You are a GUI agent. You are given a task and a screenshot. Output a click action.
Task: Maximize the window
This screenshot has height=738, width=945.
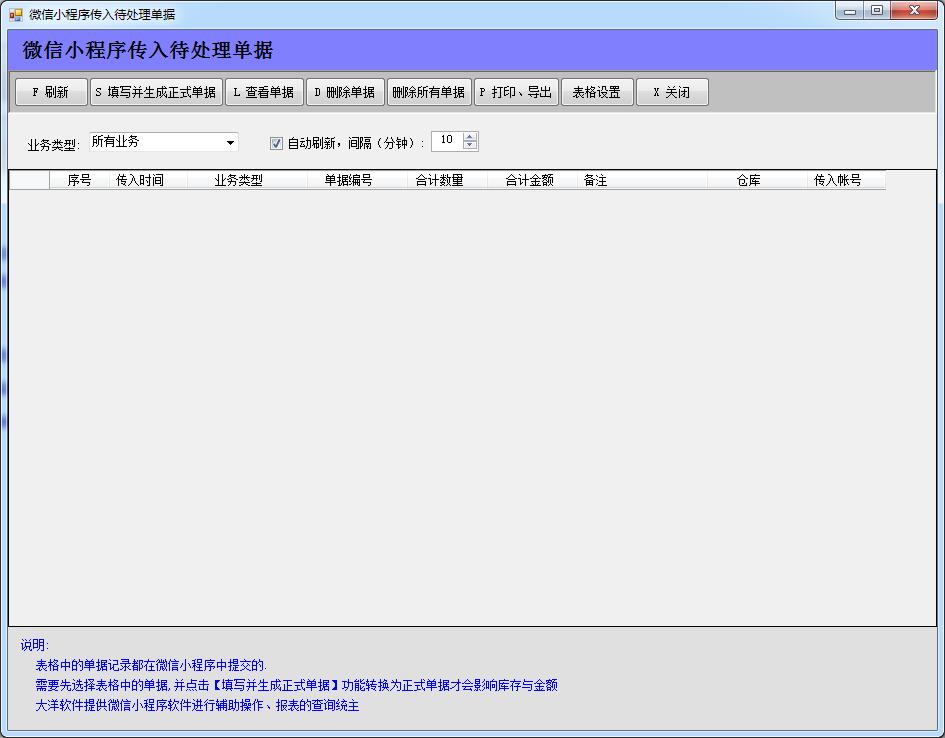pos(878,11)
